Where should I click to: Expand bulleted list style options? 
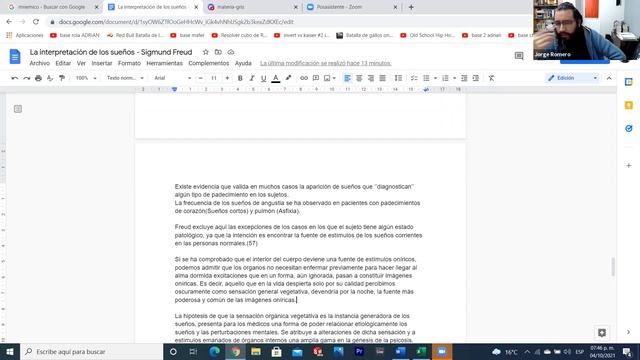tap(435, 78)
